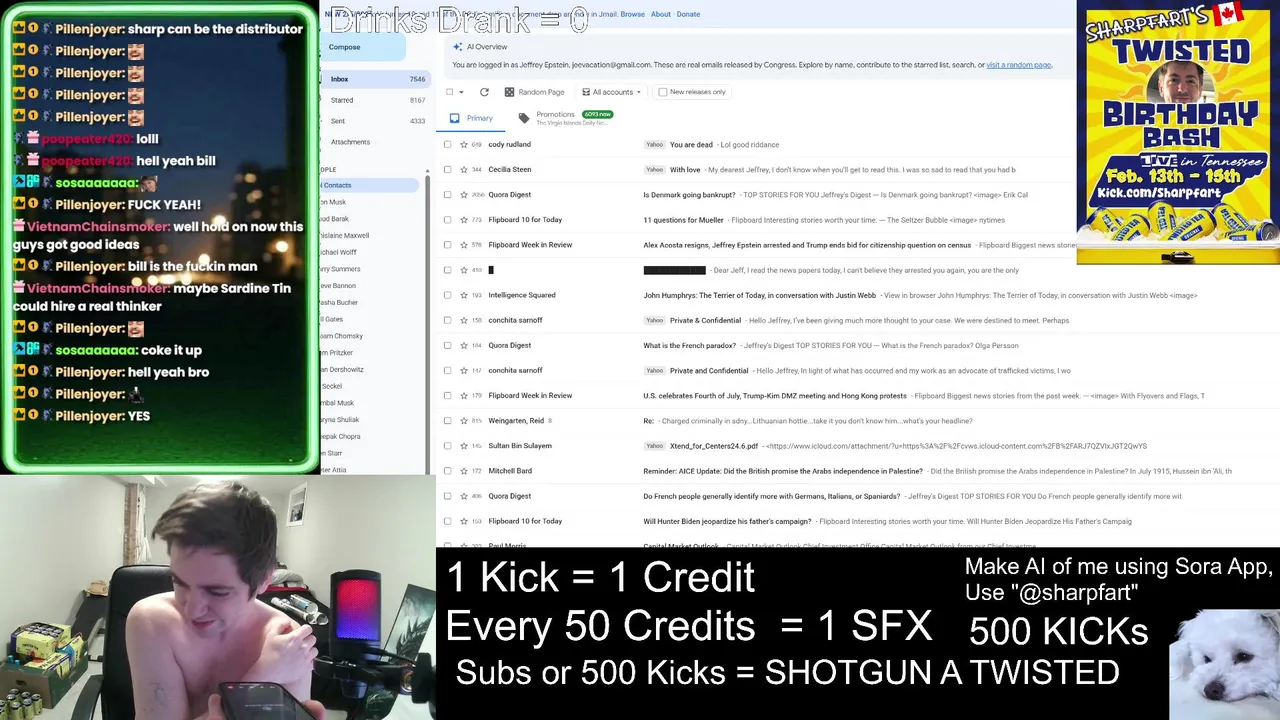The image size is (1280, 720).
Task: Check the Intelligence Squared email checkbox
Action: (x=447, y=295)
